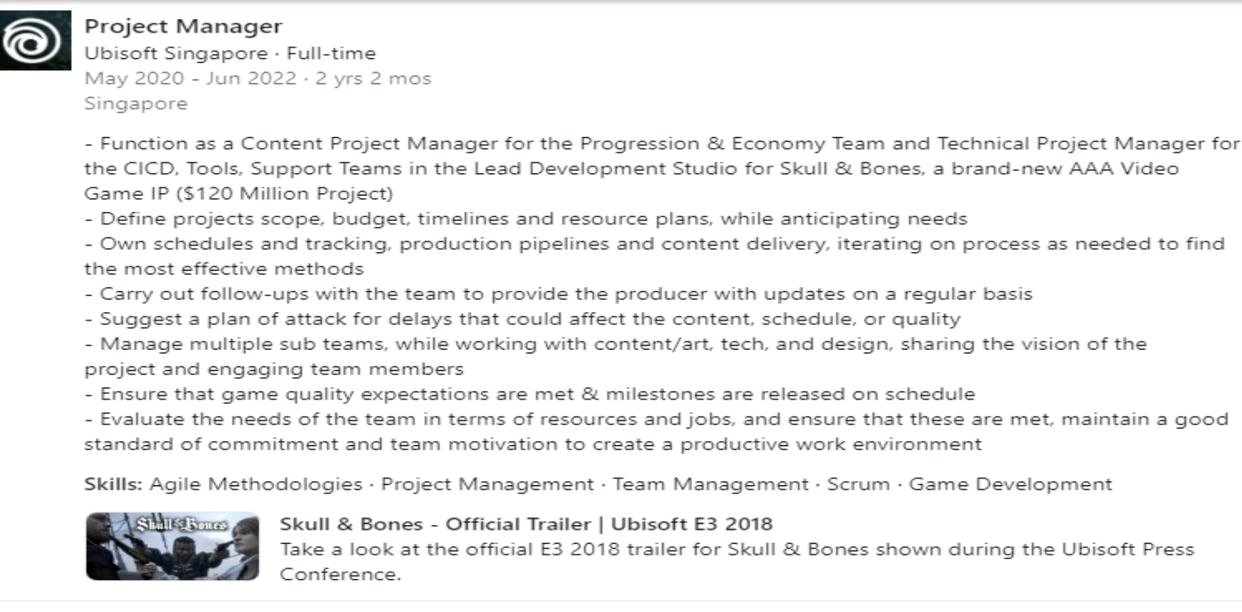1242x612 pixels.
Task: Click the bullet suggesting a plan of attack
Action: (x=522, y=319)
